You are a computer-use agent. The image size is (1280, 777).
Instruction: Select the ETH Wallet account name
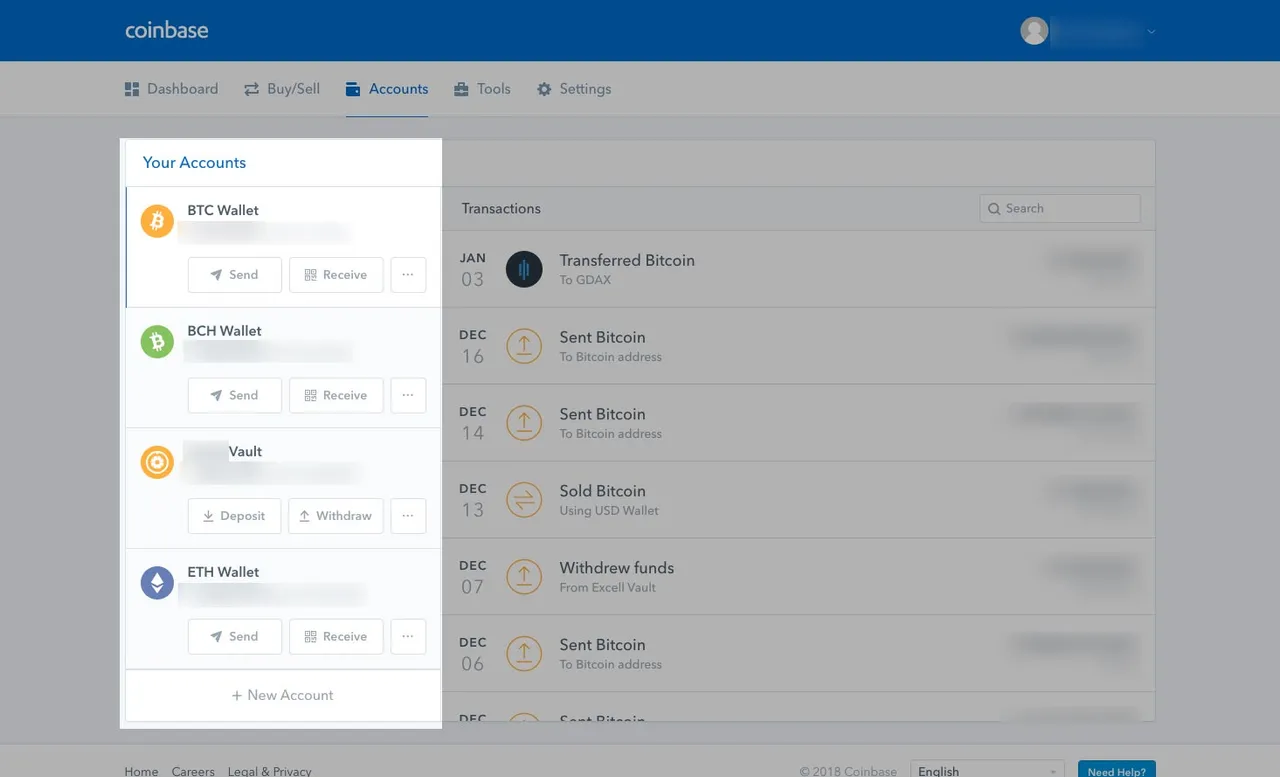click(223, 572)
